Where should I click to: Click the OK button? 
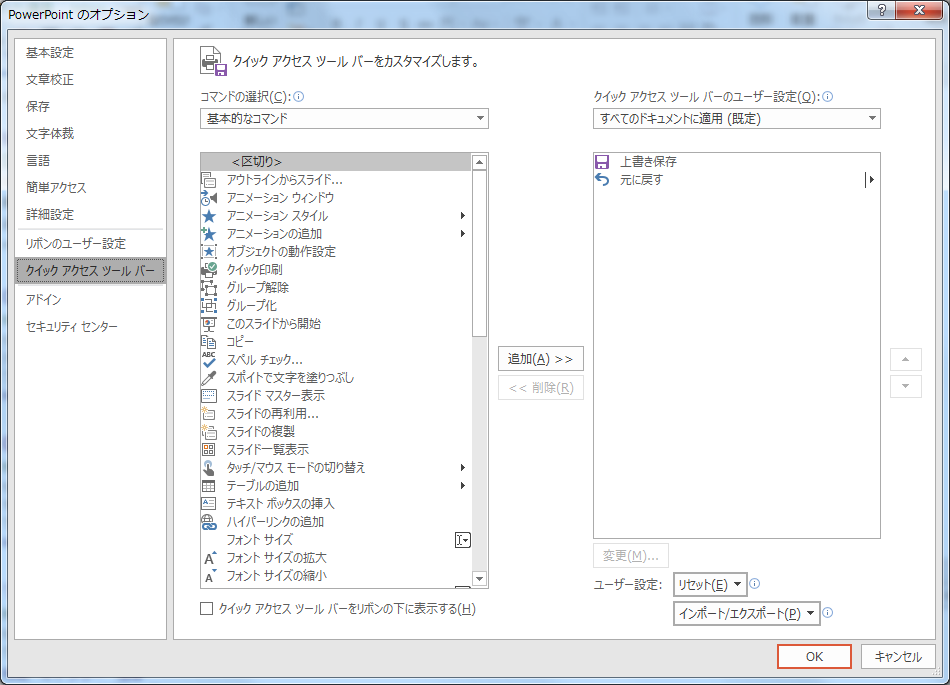coord(814,657)
